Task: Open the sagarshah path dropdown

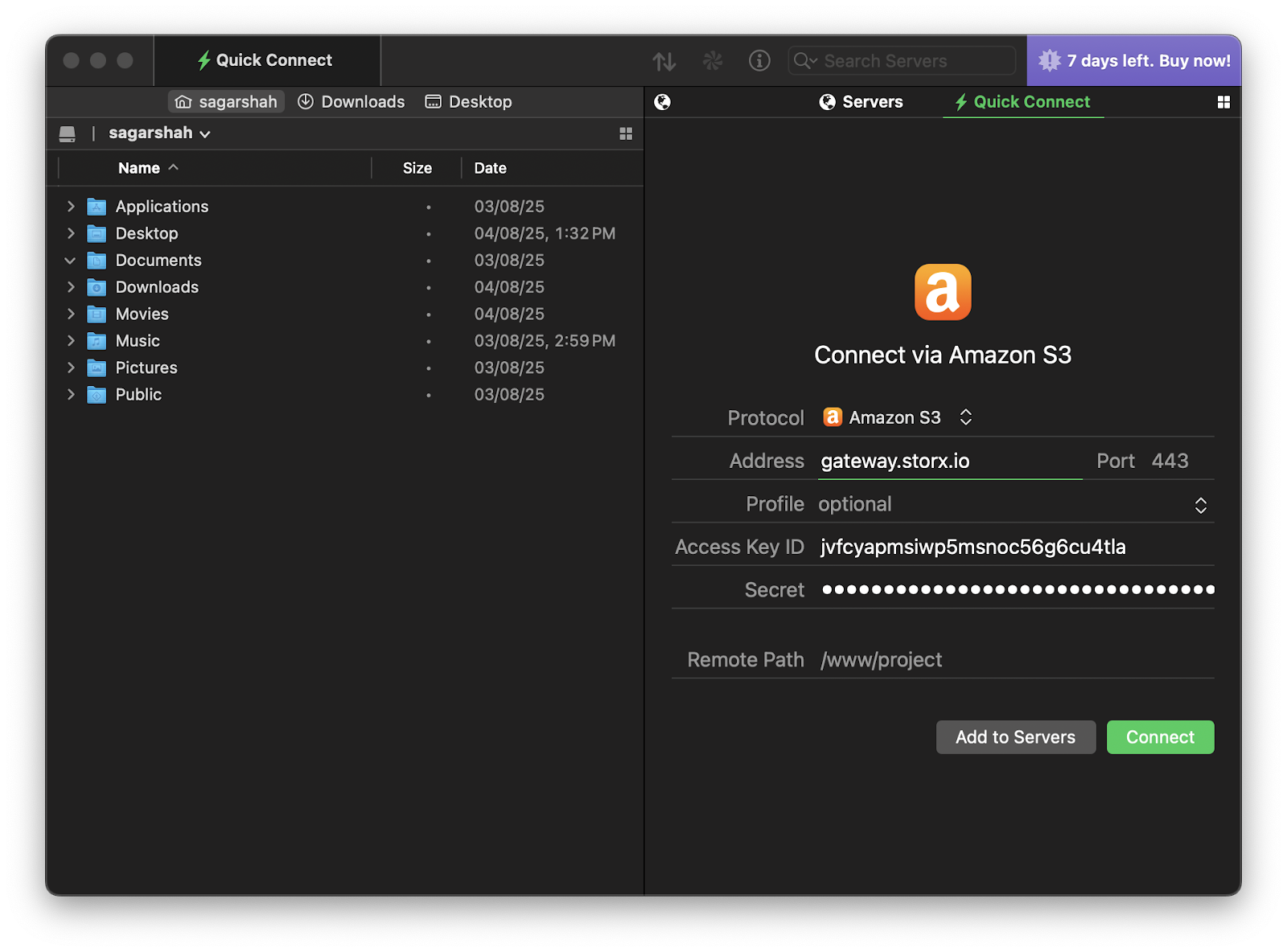Action: click(x=159, y=133)
